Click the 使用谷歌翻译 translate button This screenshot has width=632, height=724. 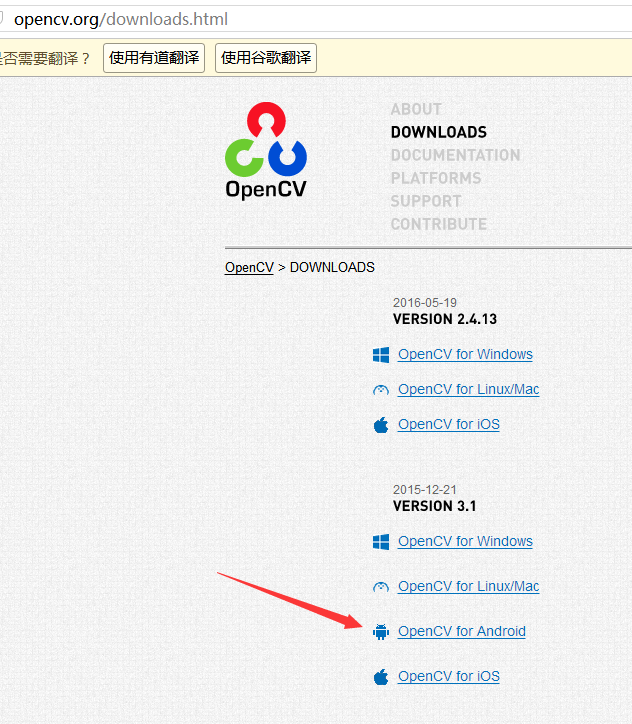click(266, 58)
